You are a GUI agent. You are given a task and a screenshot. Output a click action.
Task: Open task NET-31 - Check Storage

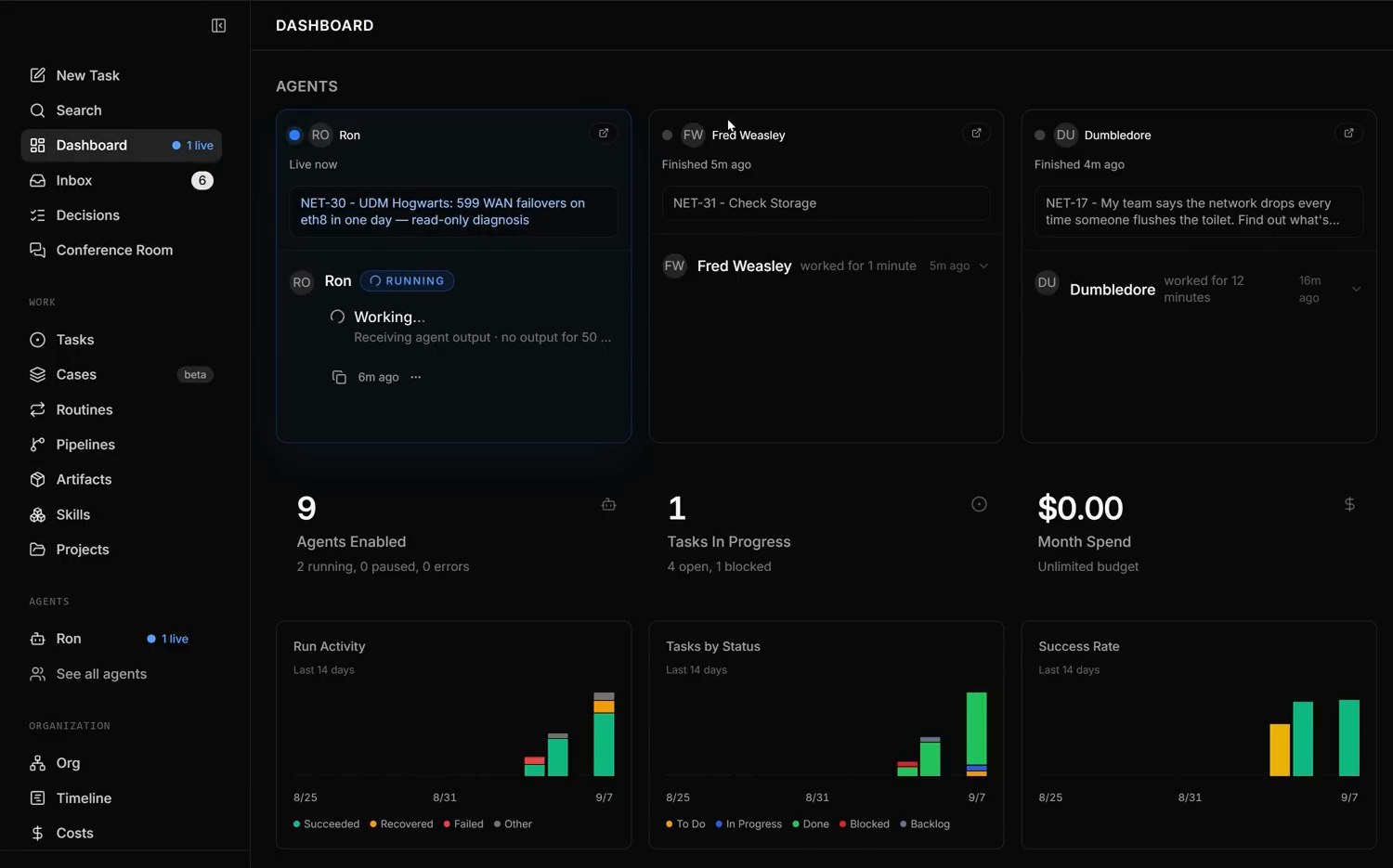pos(826,203)
